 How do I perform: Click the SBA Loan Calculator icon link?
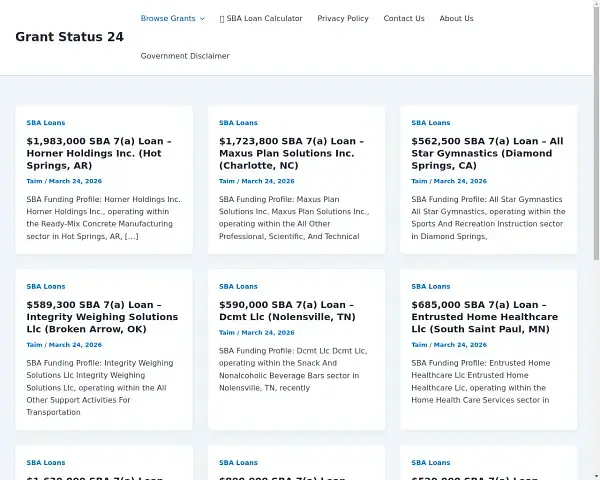click(262, 18)
